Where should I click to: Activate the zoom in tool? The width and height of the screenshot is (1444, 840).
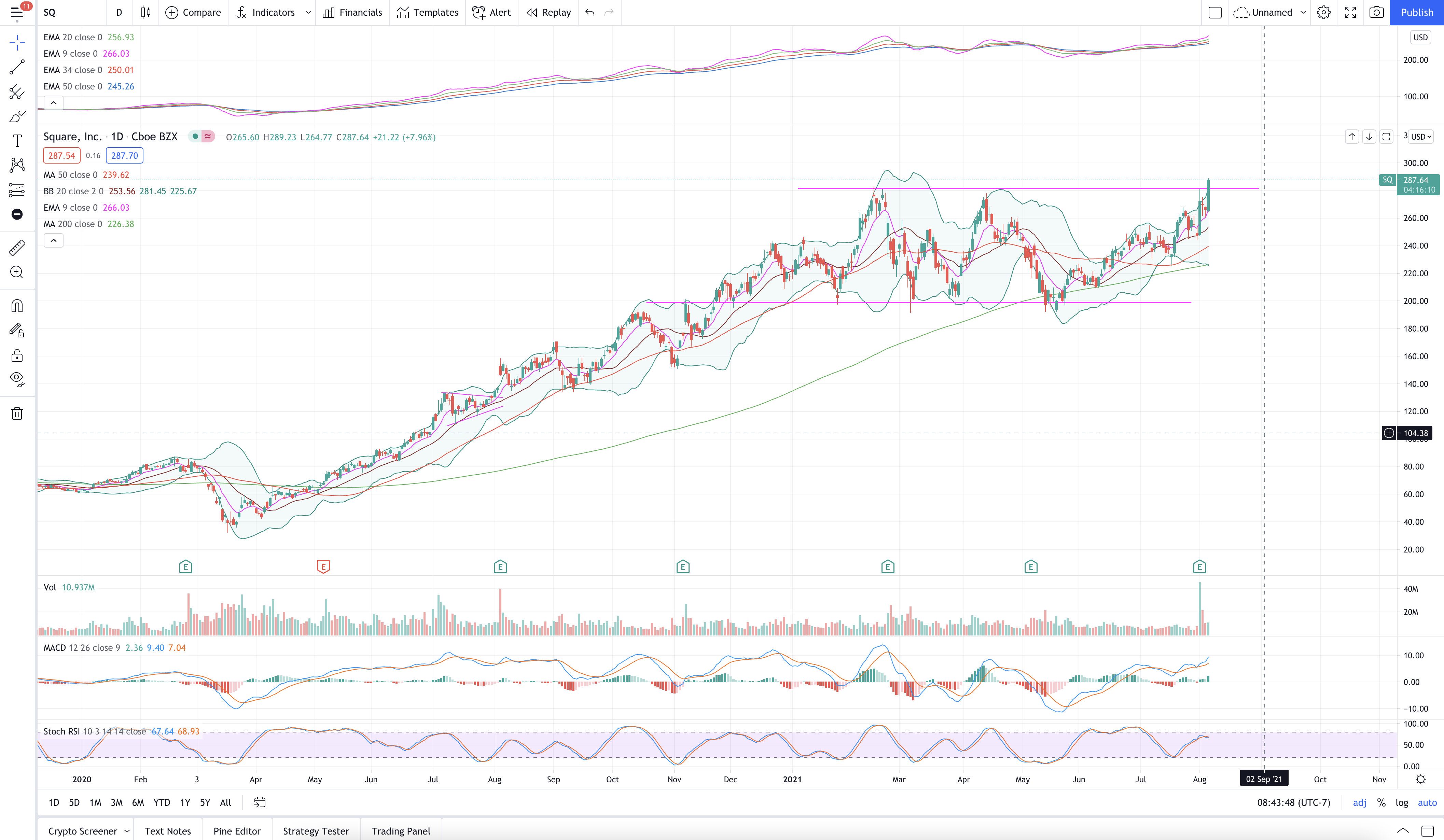coord(17,272)
